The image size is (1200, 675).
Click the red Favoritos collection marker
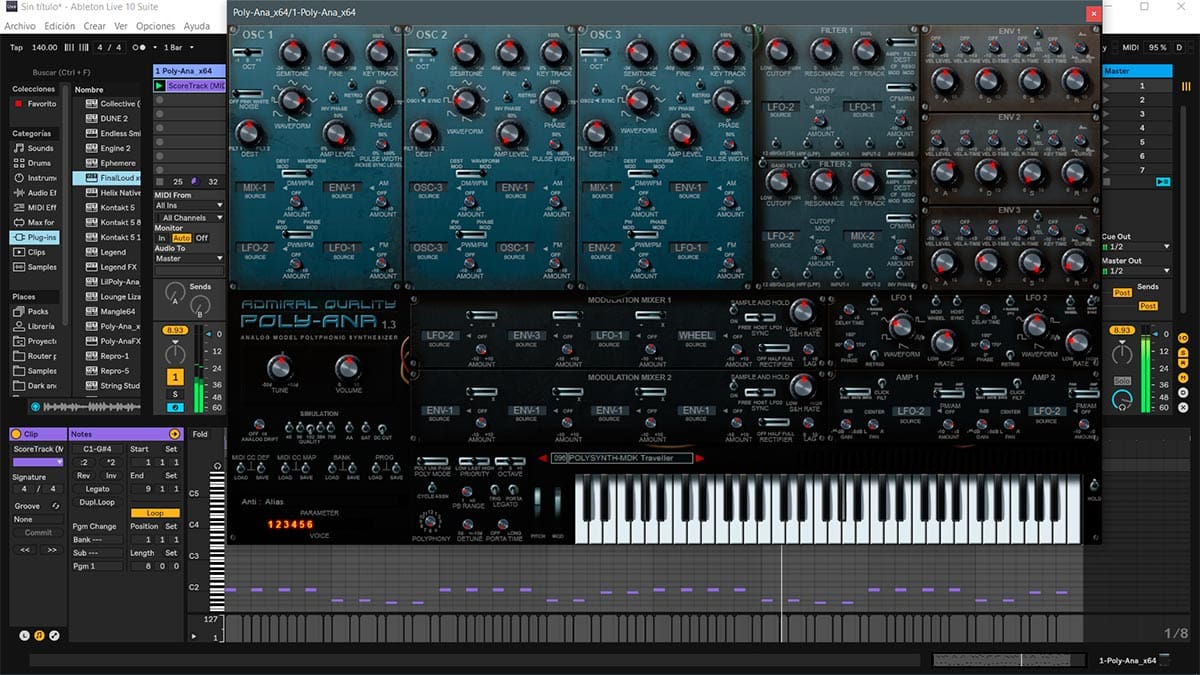(x=17, y=103)
